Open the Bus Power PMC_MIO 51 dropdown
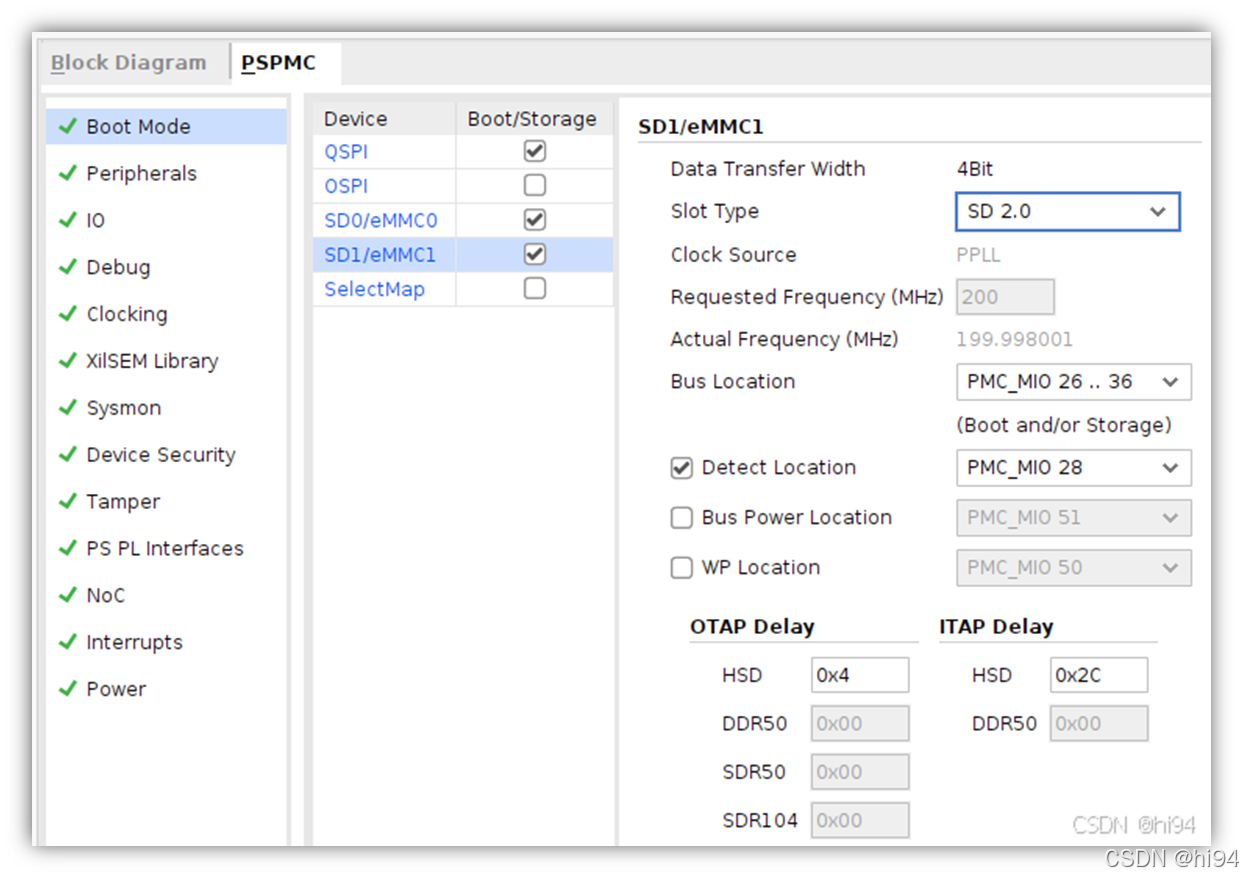Viewport: 1243px width, 878px height. pos(1074,518)
